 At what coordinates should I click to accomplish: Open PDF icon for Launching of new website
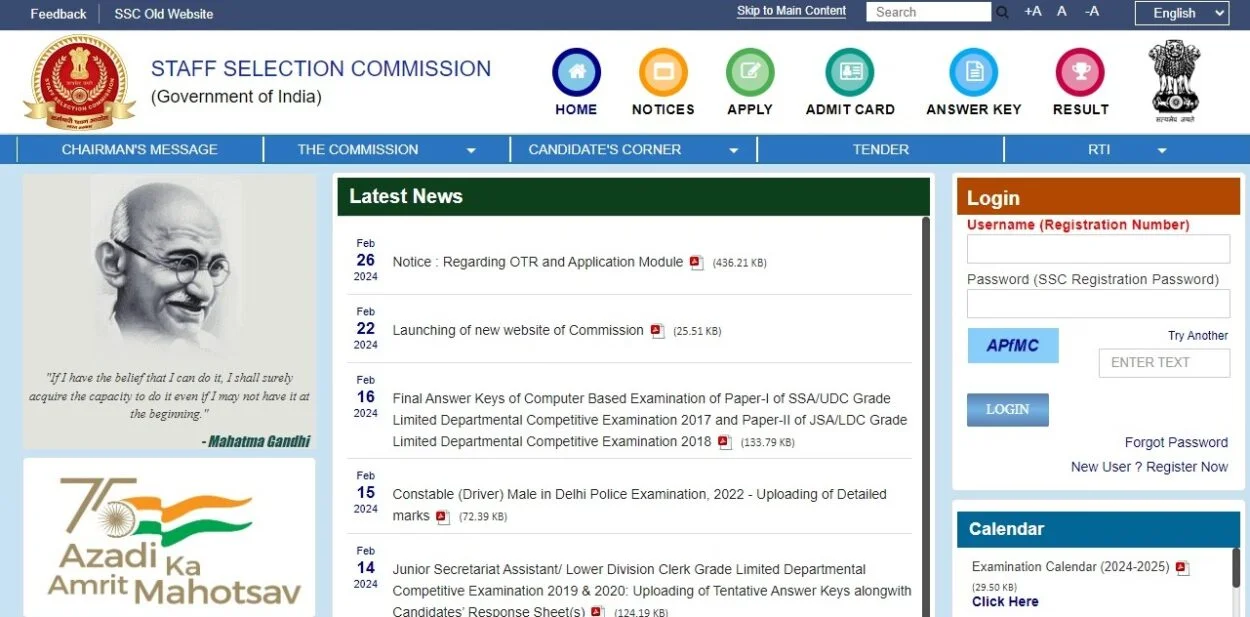pyautogui.click(x=657, y=331)
